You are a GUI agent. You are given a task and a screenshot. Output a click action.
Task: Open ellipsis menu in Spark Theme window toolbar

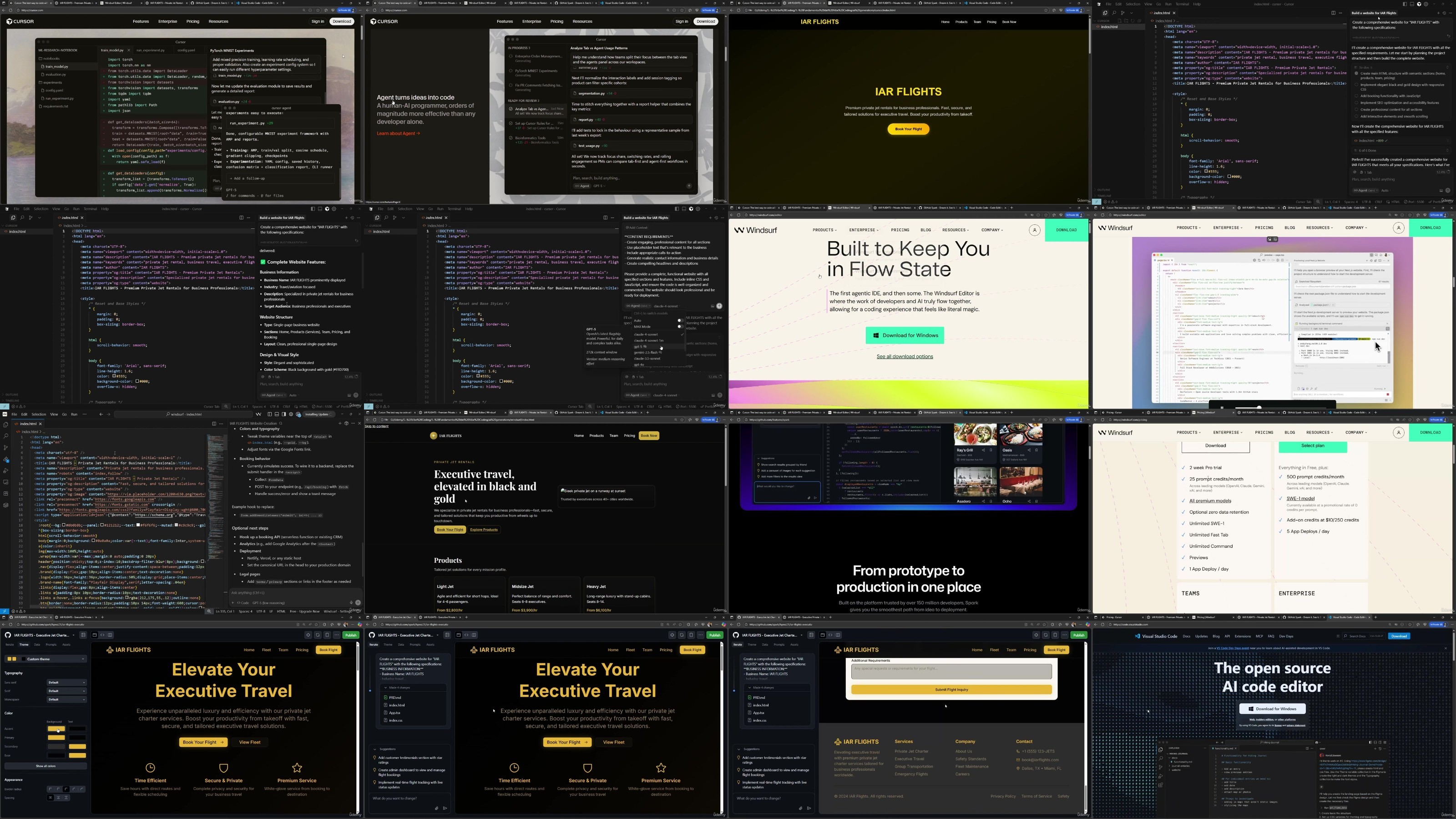pyautogui.click(x=337, y=635)
